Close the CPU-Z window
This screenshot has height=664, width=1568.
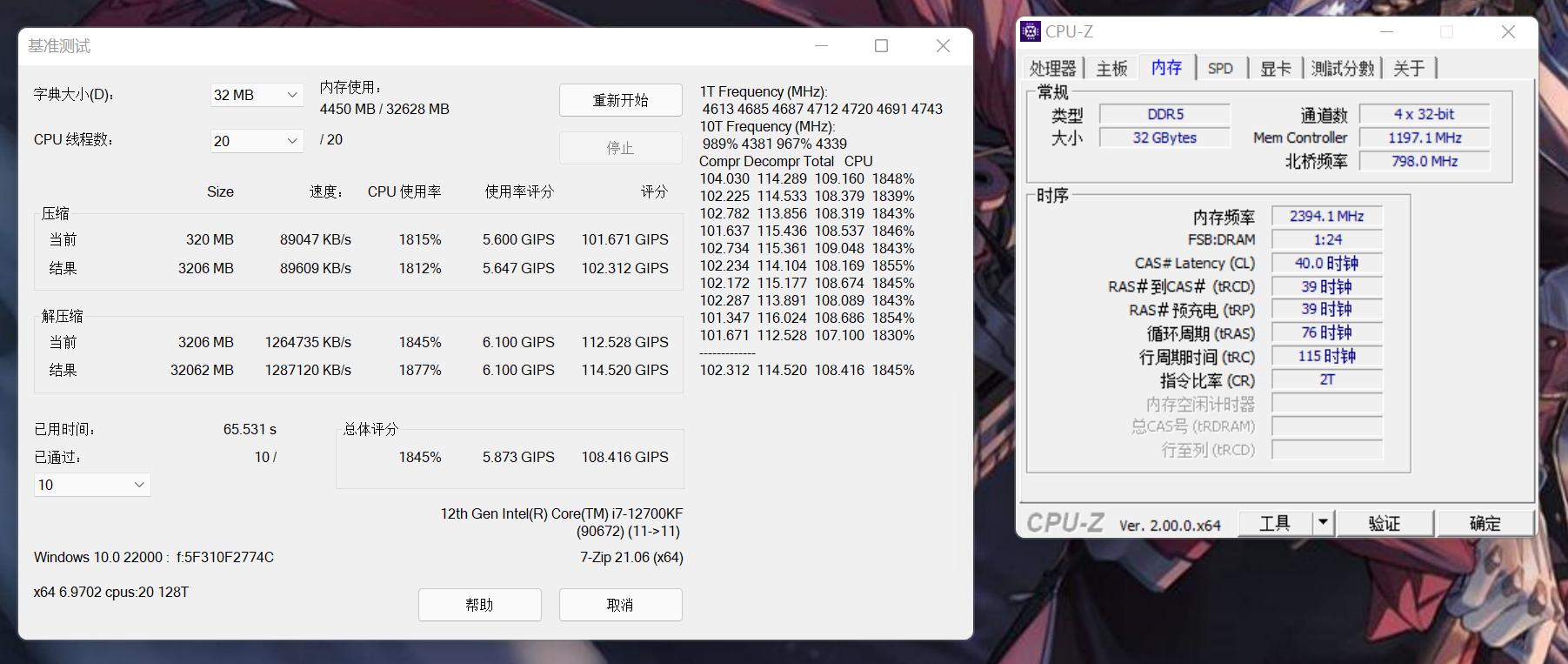point(1508,31)
